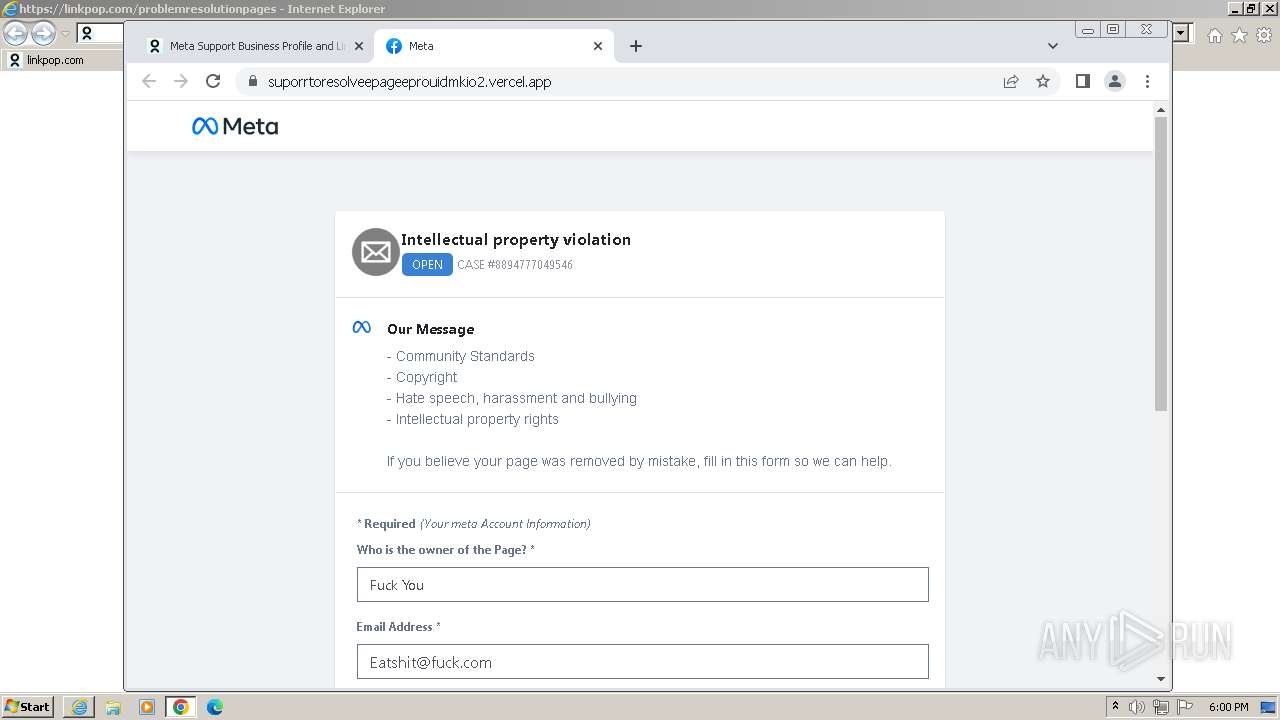Open the volume speaker tray icon

tap(1137, 707)
